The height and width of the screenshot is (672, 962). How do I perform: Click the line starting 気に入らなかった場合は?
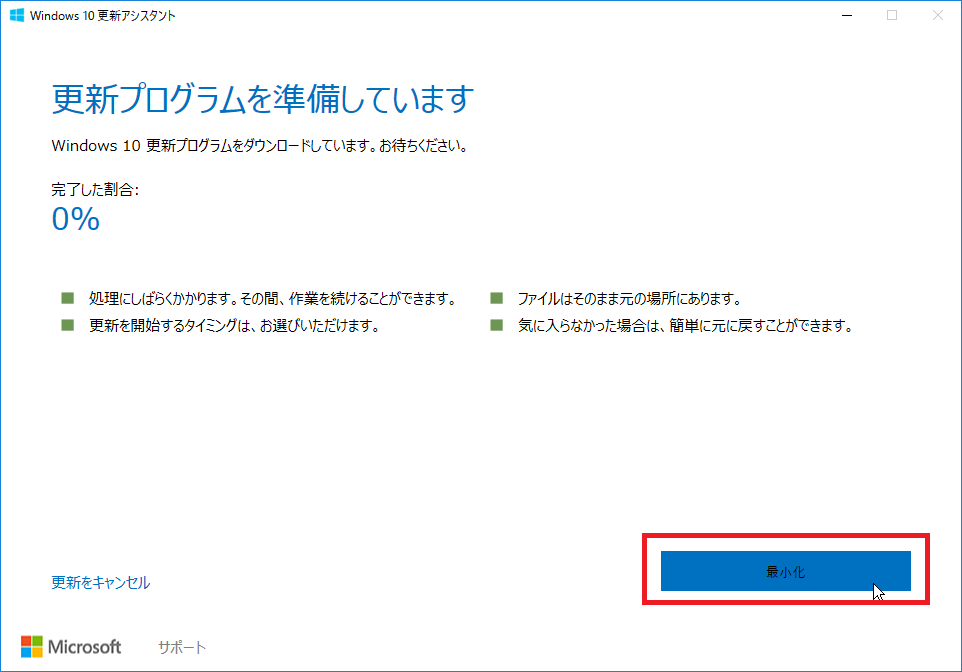tap(686, 325)
